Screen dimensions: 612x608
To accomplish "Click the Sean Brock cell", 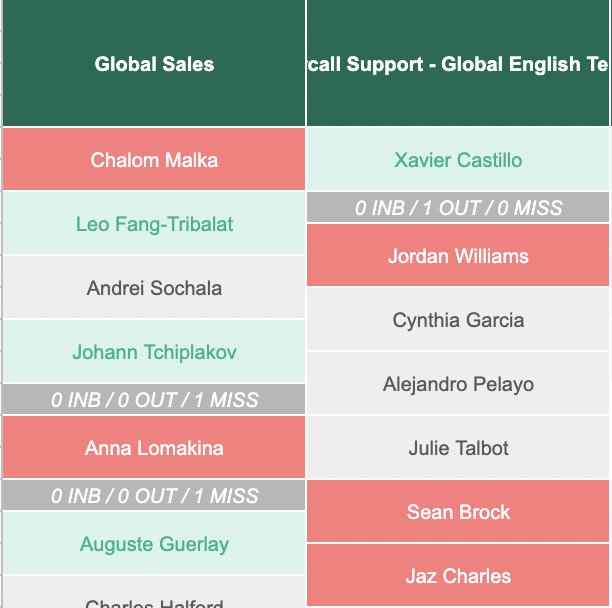I will pyautogui.click(x=459, y=512).
